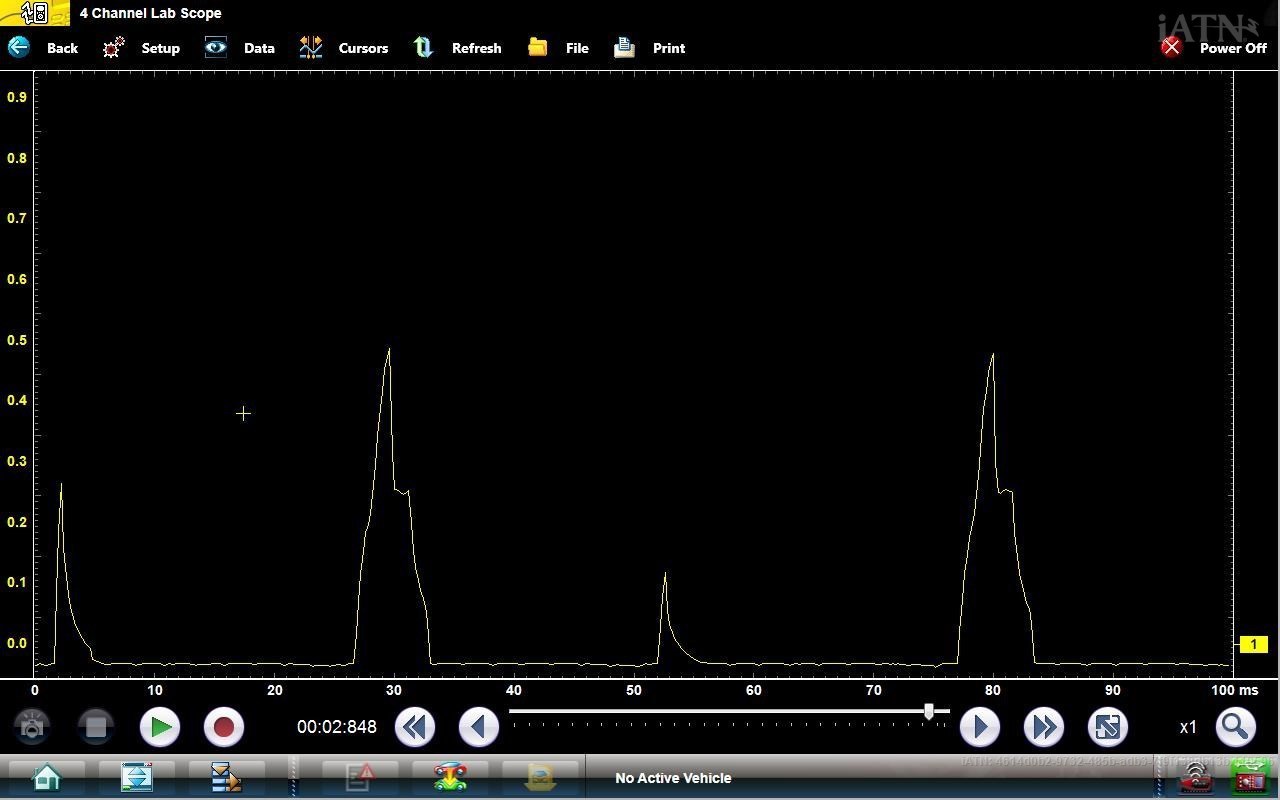This screenshot has width=1280, height=800.
Task: Expand the scope view to full screen
Action: coord(1107,727)
